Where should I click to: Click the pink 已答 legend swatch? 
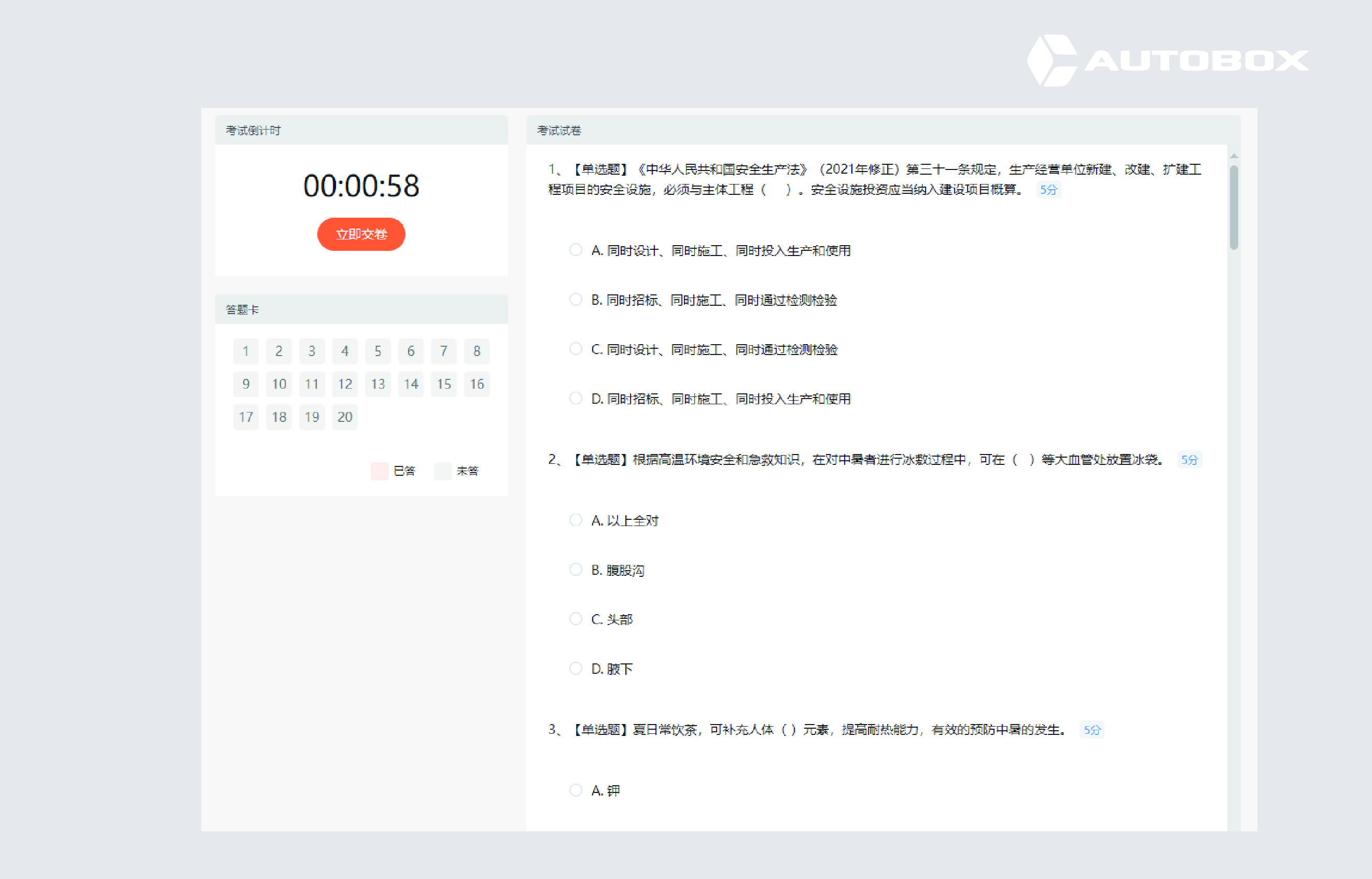(379, 471)
